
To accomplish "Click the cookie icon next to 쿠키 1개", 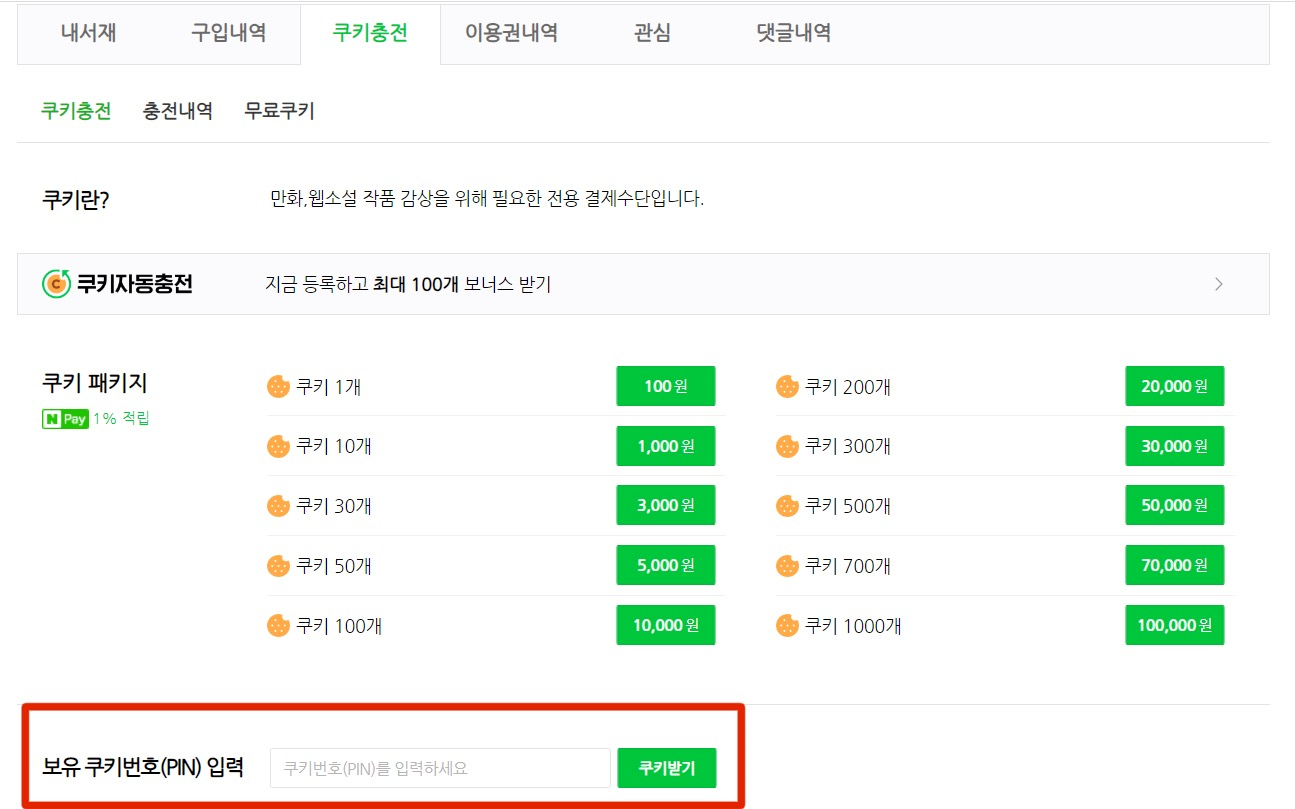I will [277, 386].
